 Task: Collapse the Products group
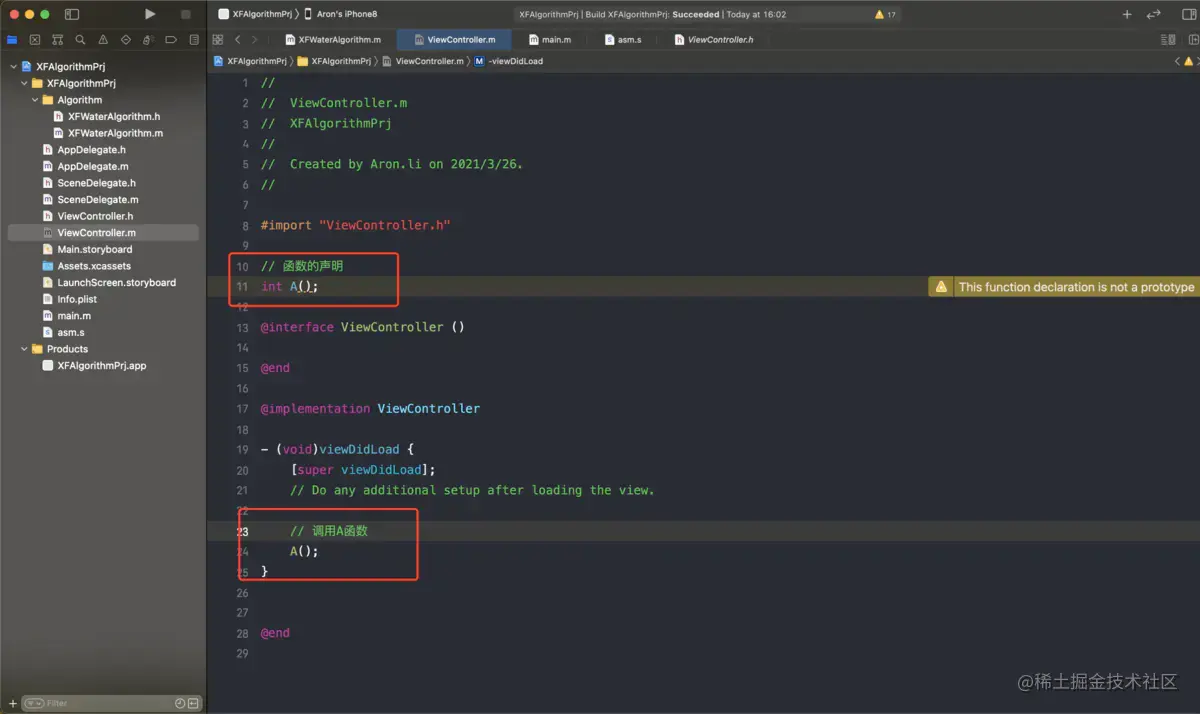(x=24, y=349)
